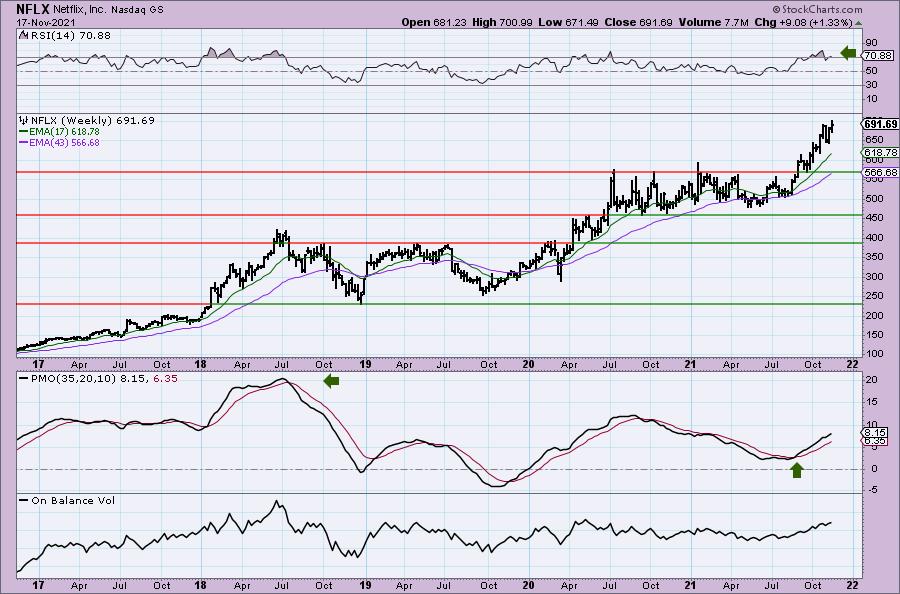
Task: Click the On Balance Vol legend text
Action: pos(73,500)
